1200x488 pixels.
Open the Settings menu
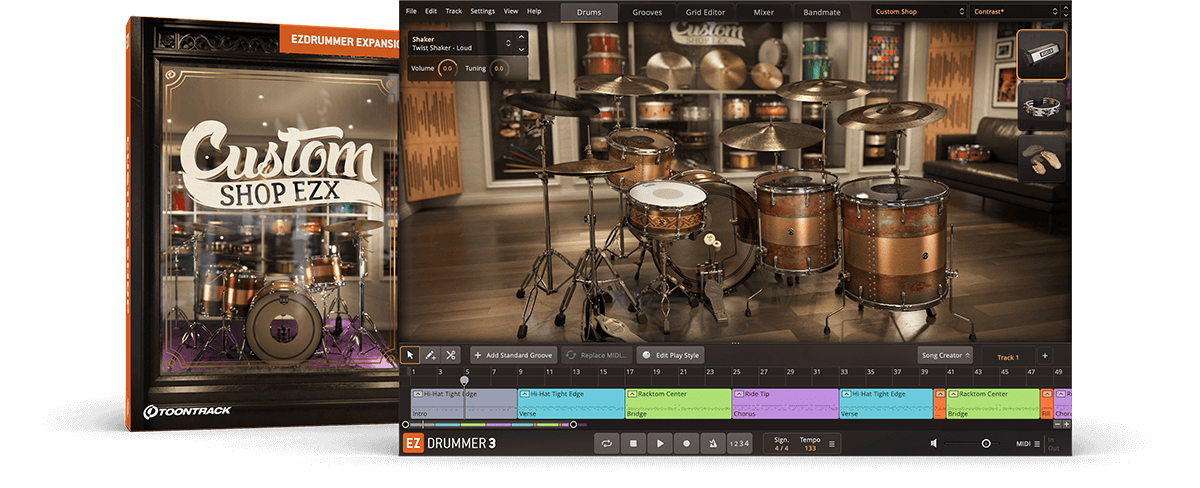(x=482, y=11)
